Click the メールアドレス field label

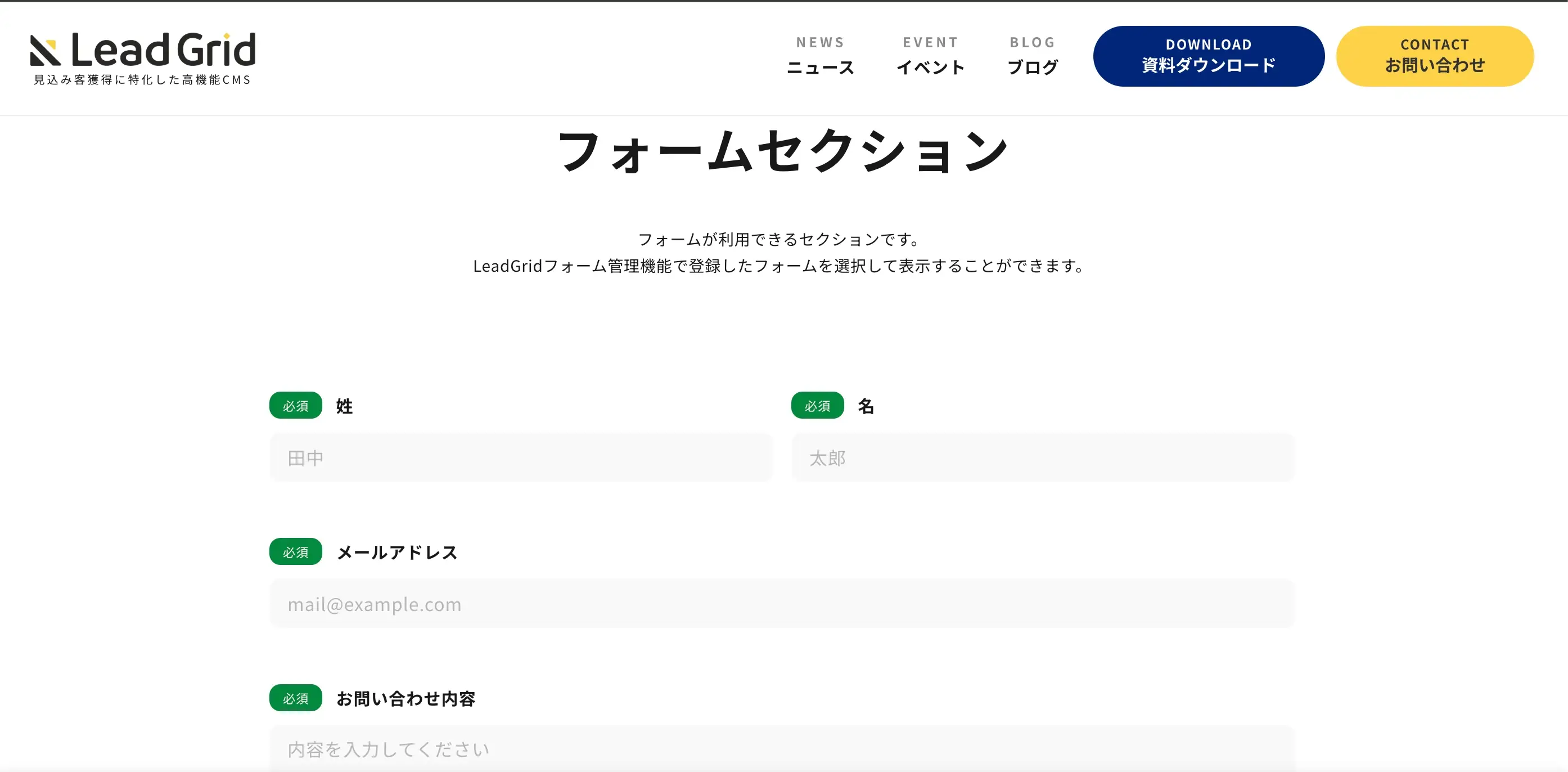[x=397, y=552]
